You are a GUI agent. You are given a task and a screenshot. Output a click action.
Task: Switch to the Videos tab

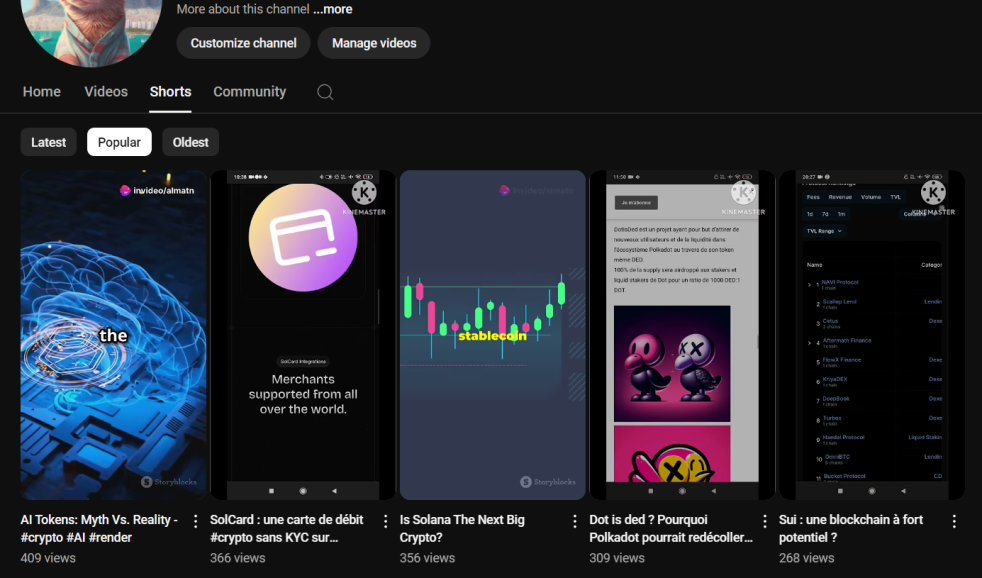point(106,91)
